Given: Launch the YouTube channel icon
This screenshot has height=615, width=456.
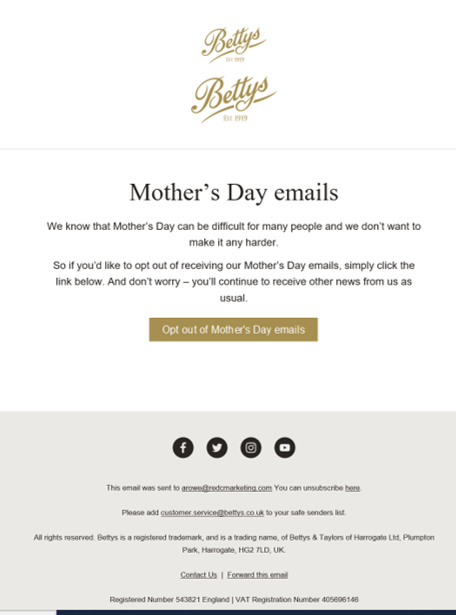Looking at the screenshot, I should pyautogui.click(x=285, y=448).
